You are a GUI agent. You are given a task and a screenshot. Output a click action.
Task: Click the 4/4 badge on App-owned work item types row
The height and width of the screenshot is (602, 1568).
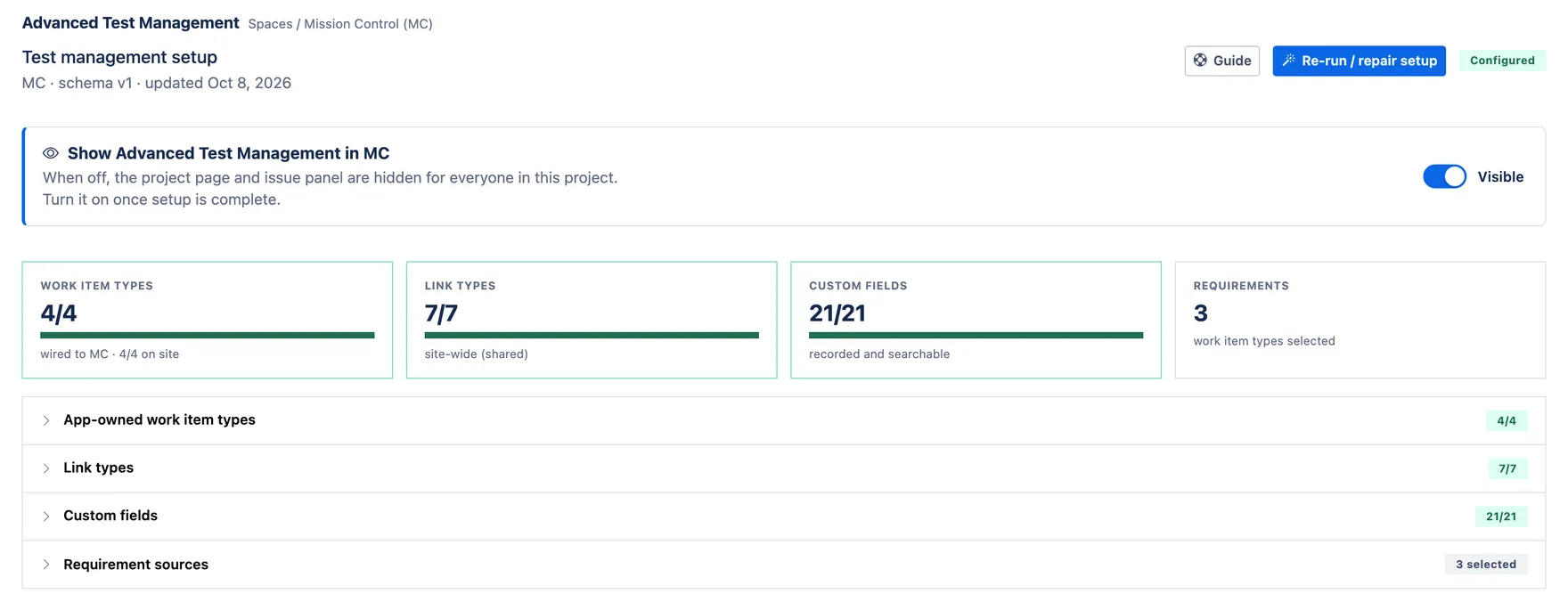pyautogui.click(x=1507, y=420)
